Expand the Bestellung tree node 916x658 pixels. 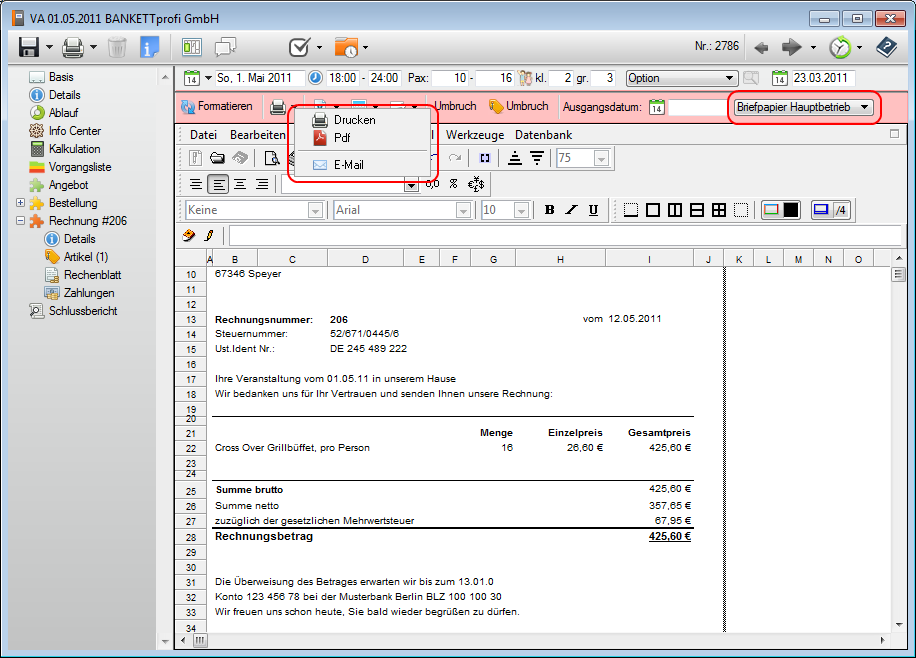(21, 203)
